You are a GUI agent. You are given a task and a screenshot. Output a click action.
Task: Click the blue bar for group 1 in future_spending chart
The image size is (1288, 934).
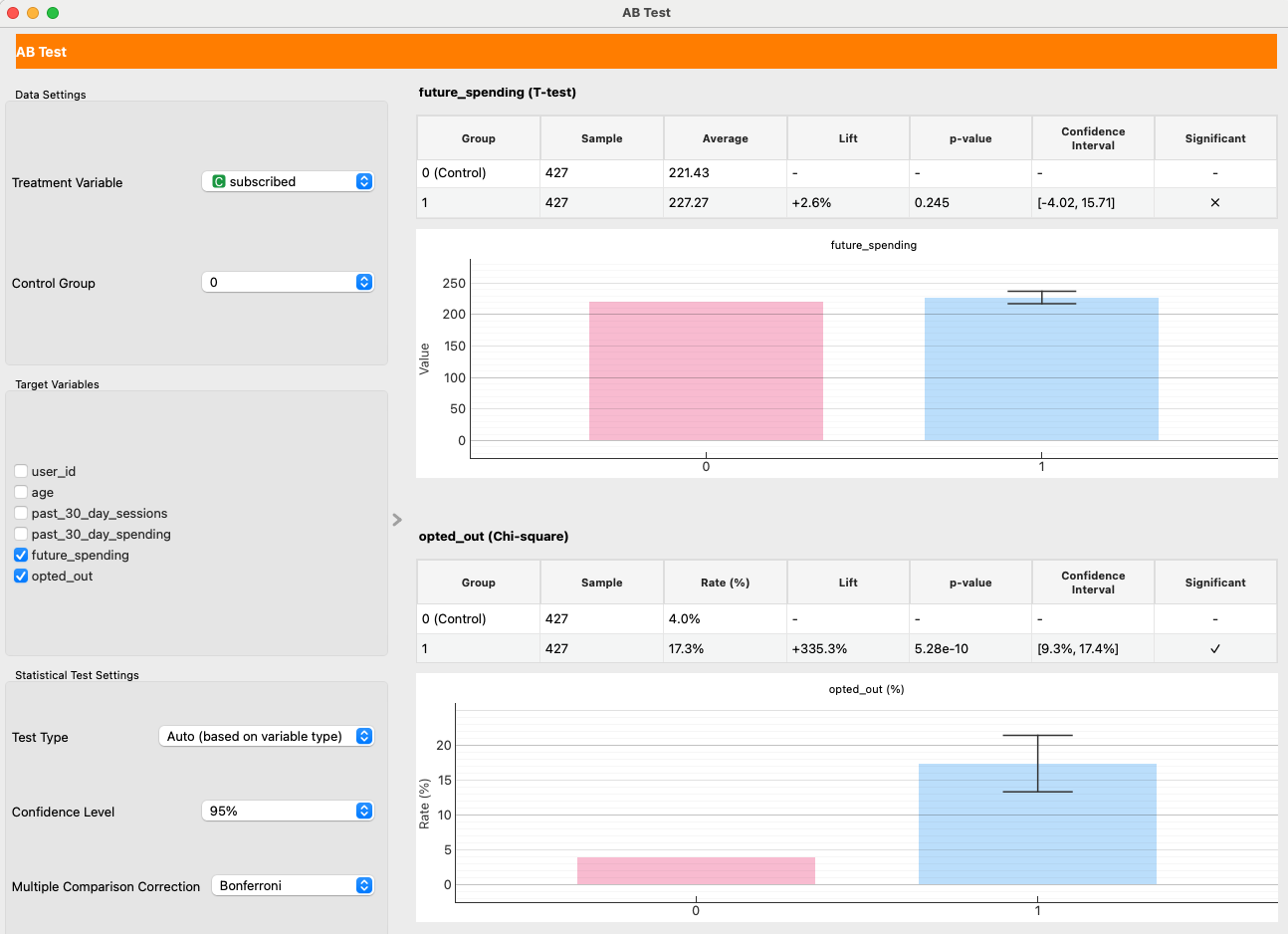1041,368
